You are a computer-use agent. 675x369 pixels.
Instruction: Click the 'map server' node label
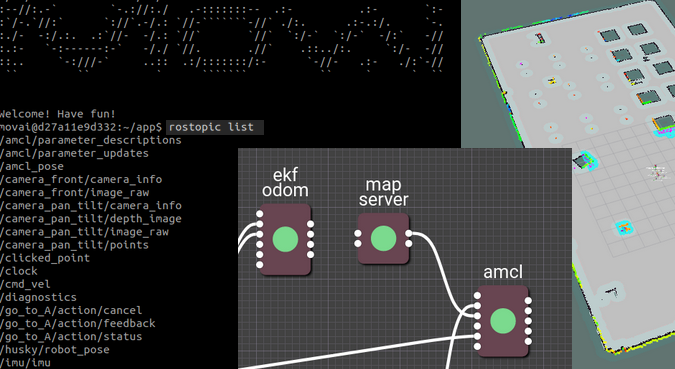(383, 192)
